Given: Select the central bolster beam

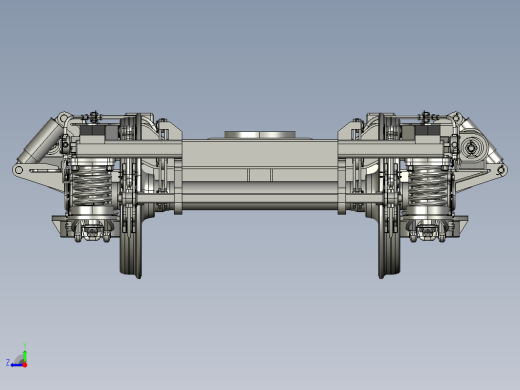Looking at the screenshot, I should pos(260,153).
